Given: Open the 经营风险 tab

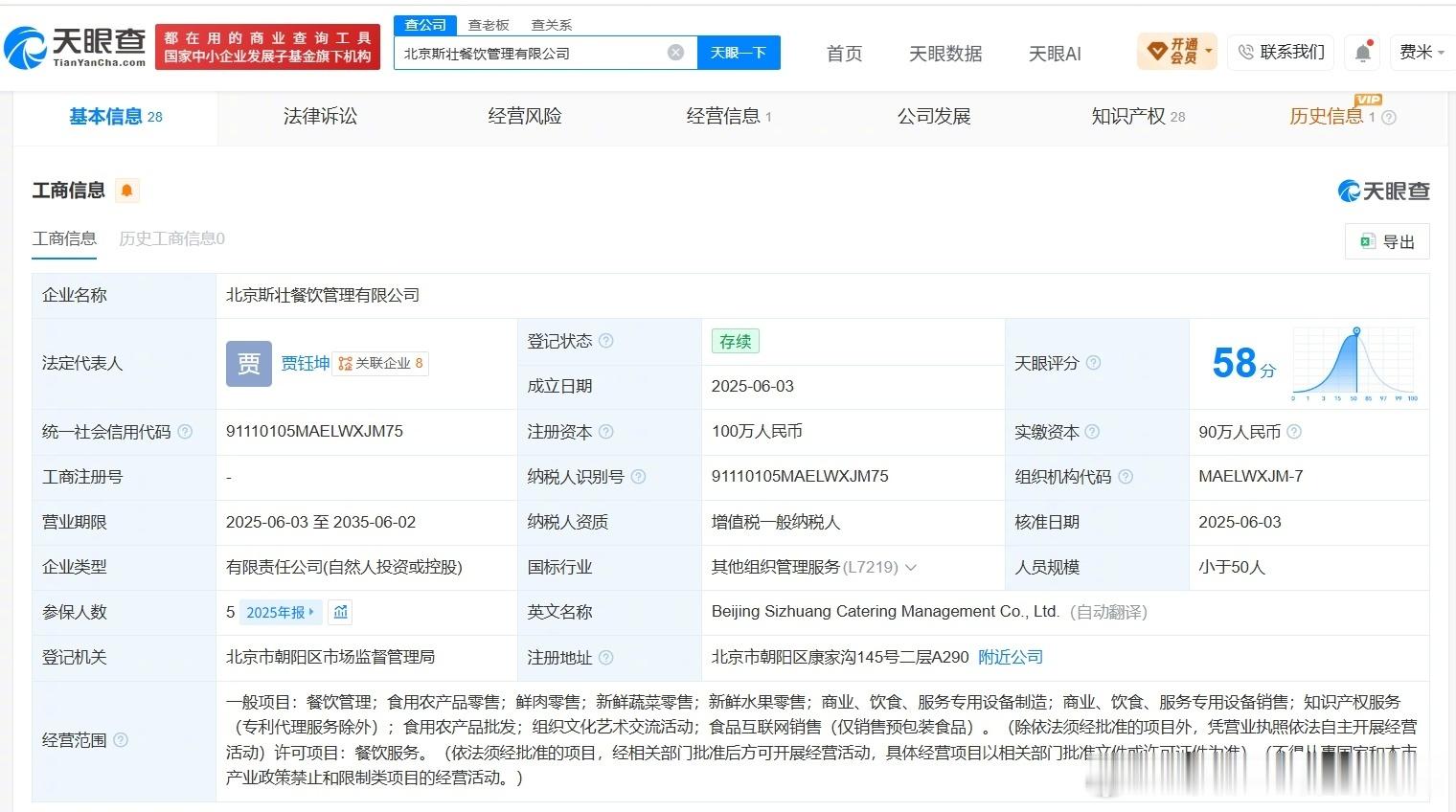Looking at the screenshot, I should 525,116.
